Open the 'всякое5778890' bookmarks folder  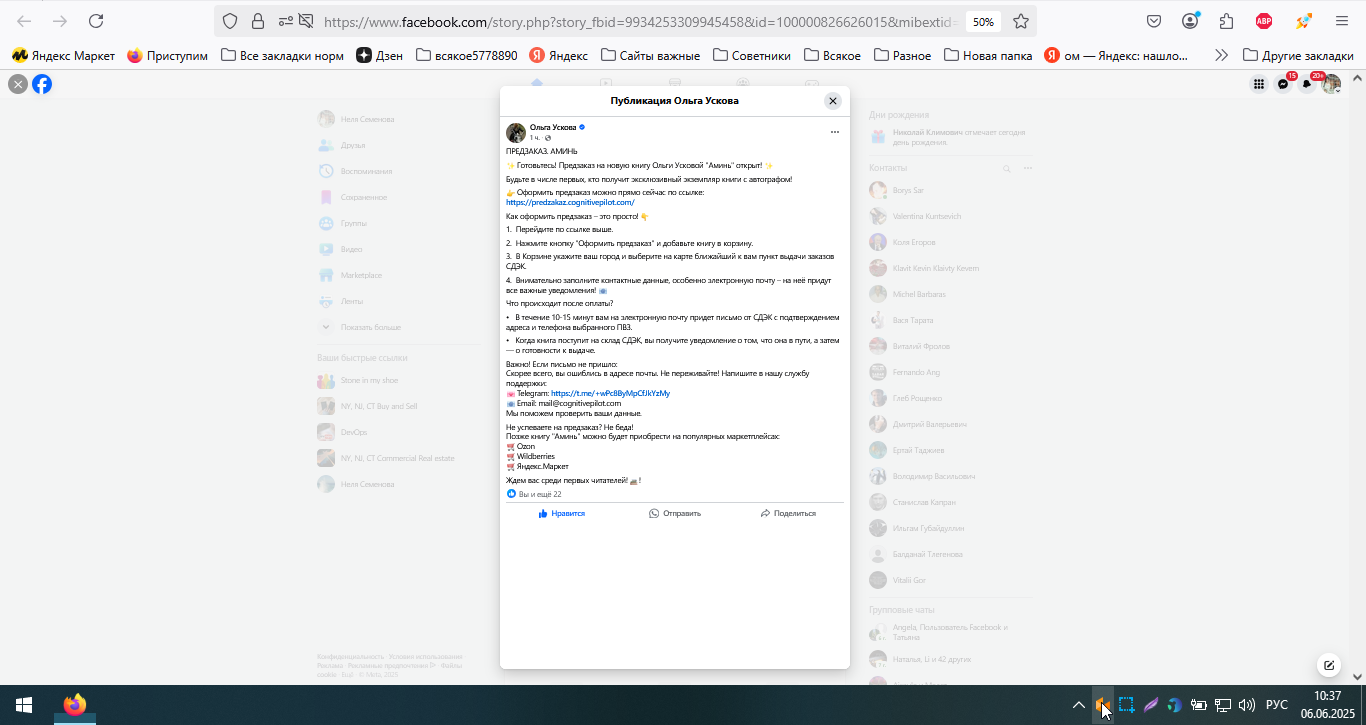coord(466,56)
